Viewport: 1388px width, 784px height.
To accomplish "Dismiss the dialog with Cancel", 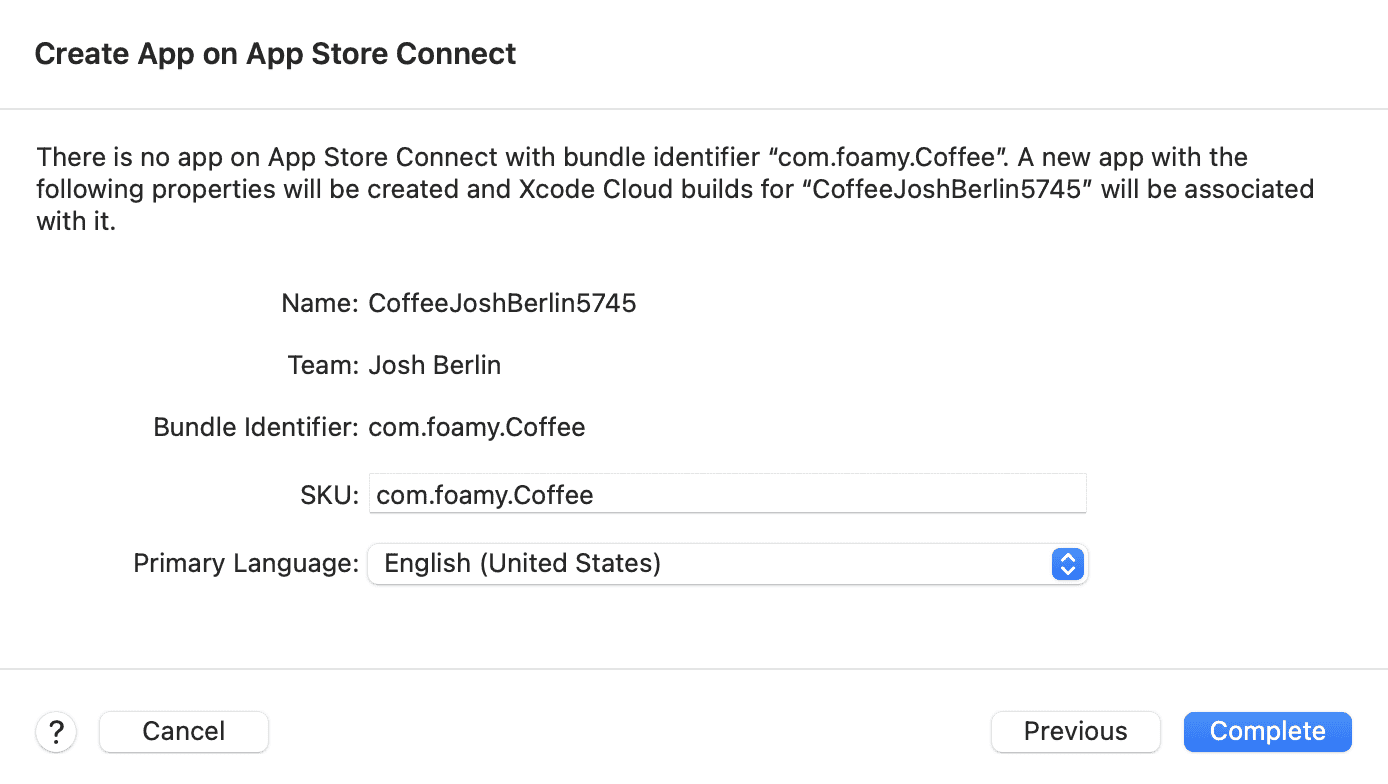I will (183, 731).
